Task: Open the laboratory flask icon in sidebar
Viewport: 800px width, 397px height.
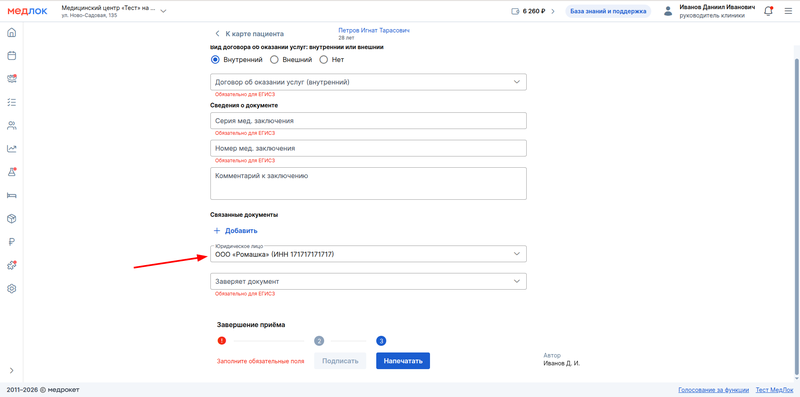Action: [12, 172]
